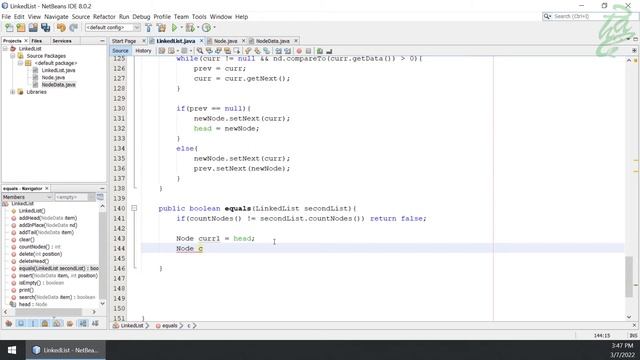
Task: Select countNodes method in Navigator
Action: (39, 247)
